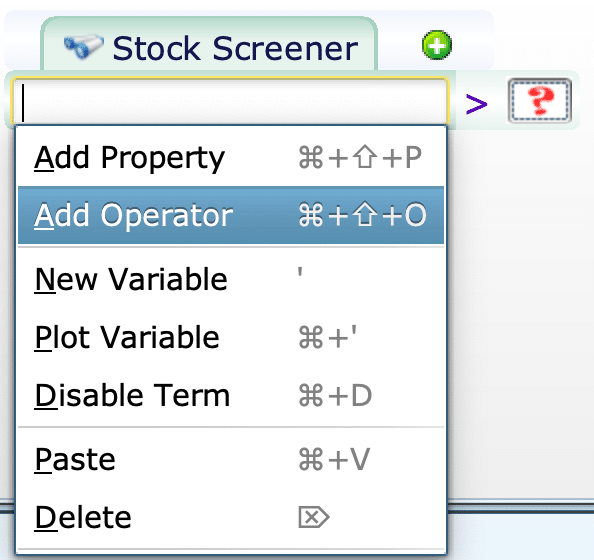The height and width of the screenshot is (560, 594).
Task: Choose Paste in the context menu
Action: (231, 460)
